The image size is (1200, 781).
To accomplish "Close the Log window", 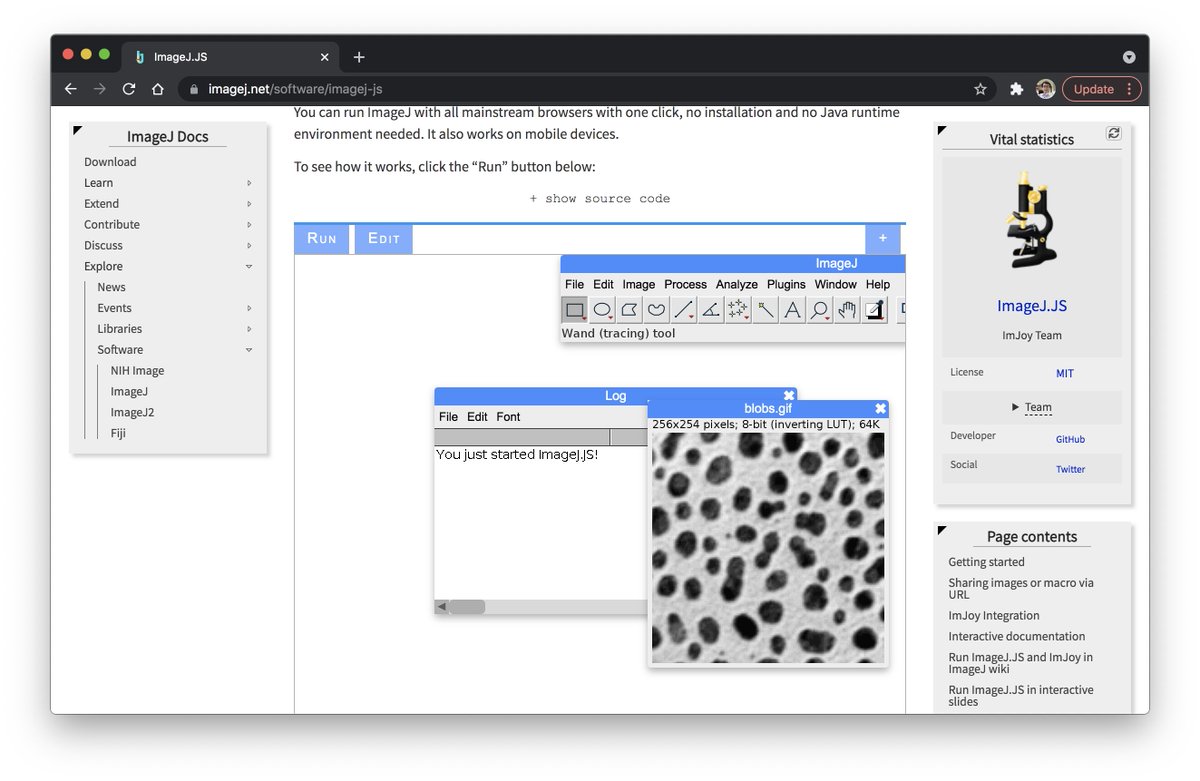I will click(789, 395).
